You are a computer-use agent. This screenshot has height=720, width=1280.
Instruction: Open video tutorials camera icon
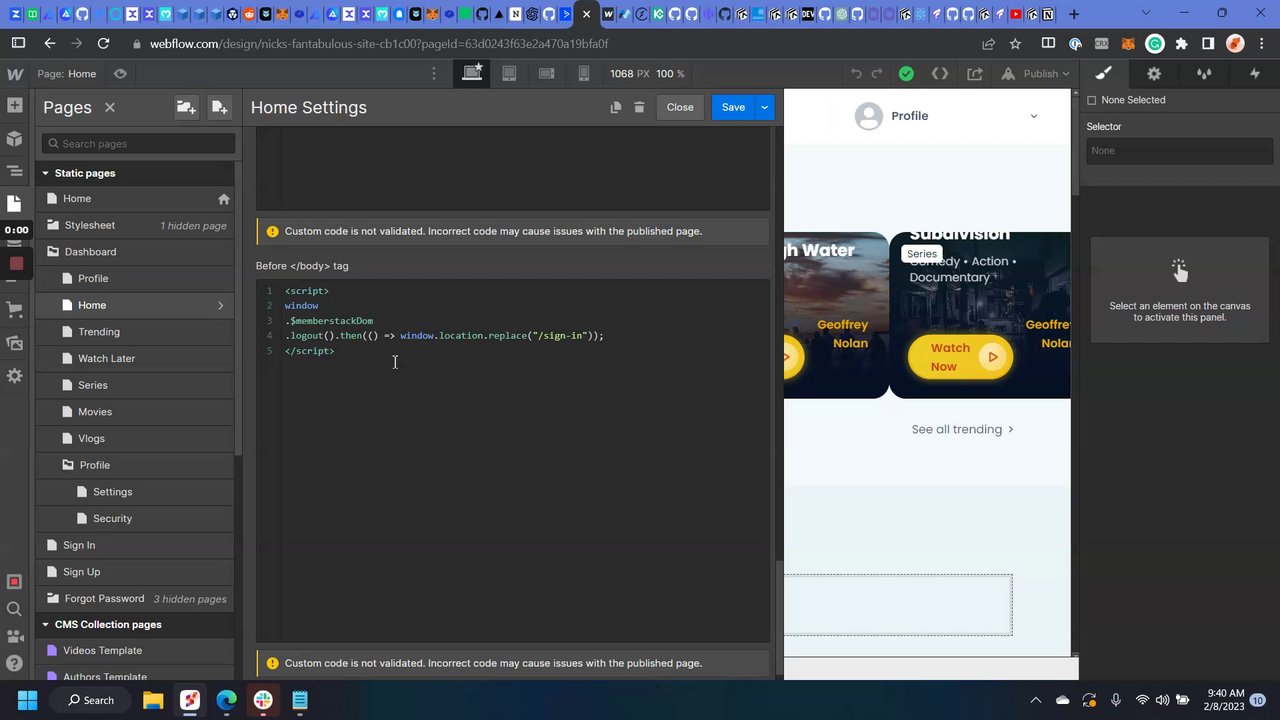tap(14, 636)
